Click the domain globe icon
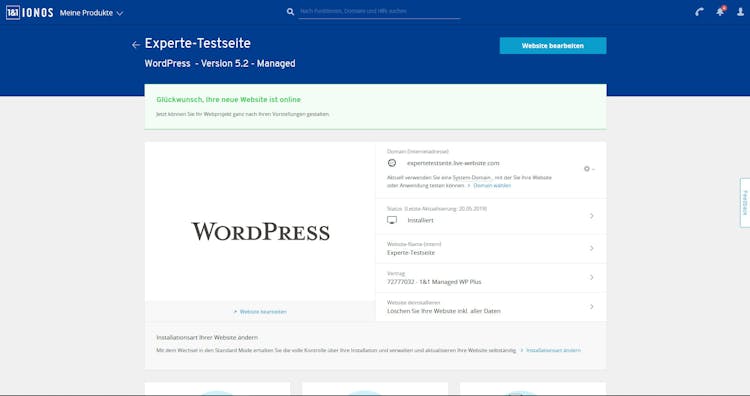The image size is (750, 396). (392, 163)
